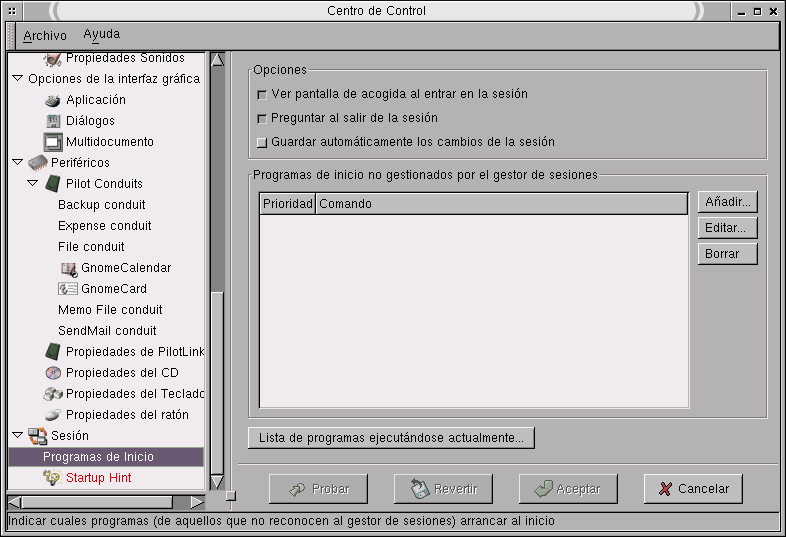This screenshot has width=786, height=537.
Task: Click the Prioridad column header
Action: [x=287, y=204]
